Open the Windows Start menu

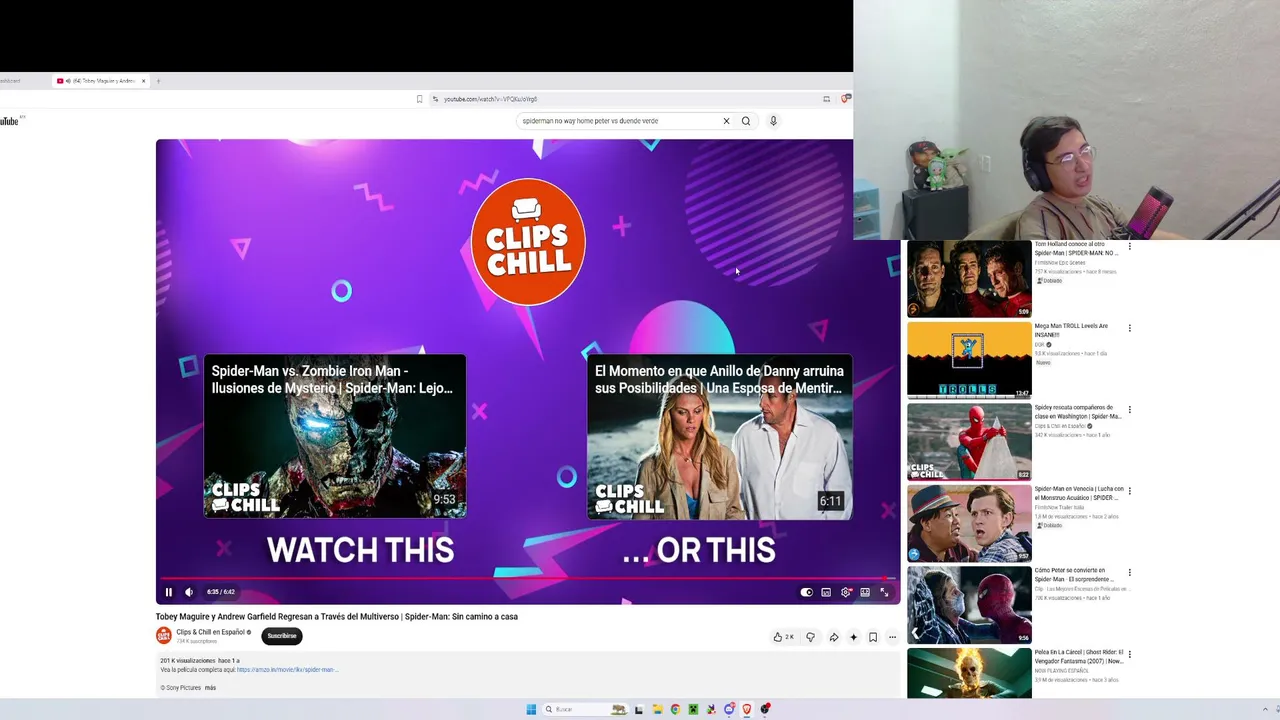pos(531,709)
